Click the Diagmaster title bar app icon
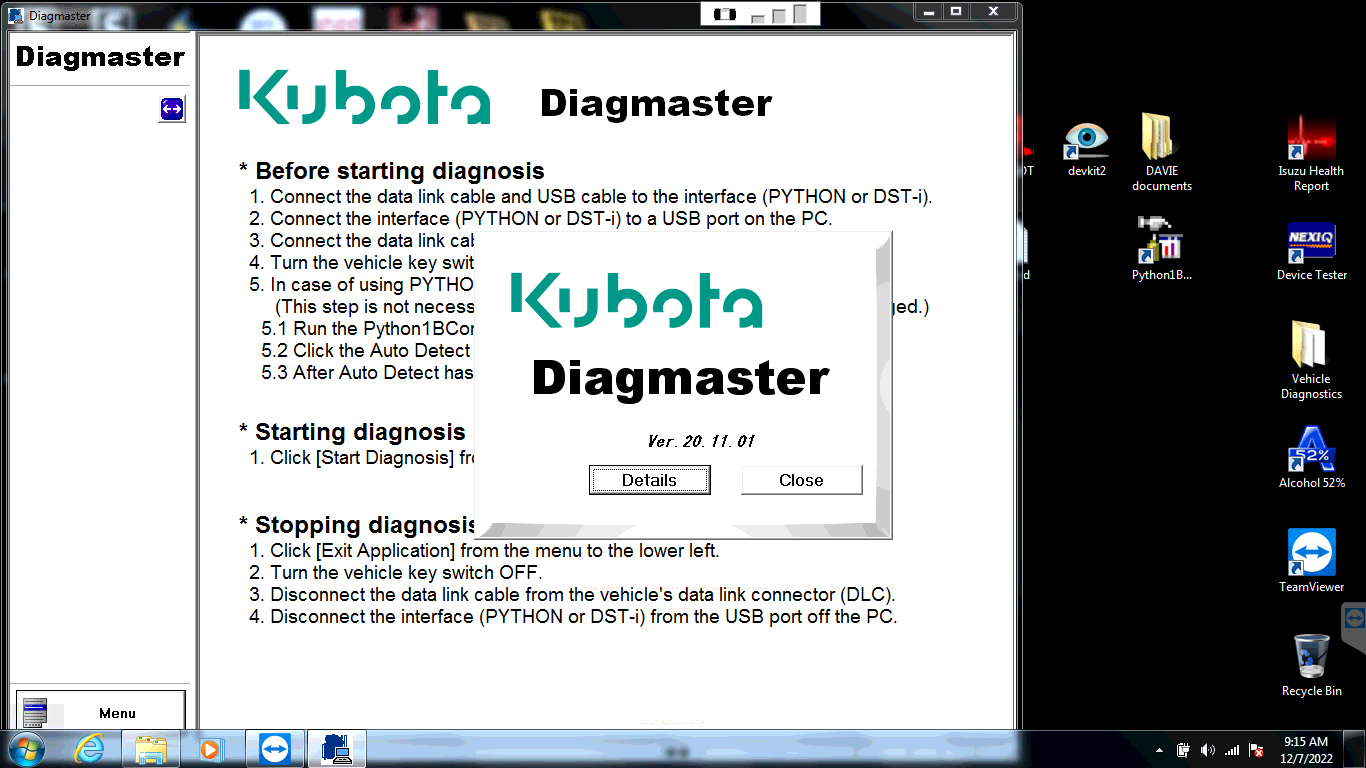Image resolution: width=1366 pixels, height=768 pixels. coord(16,15)
